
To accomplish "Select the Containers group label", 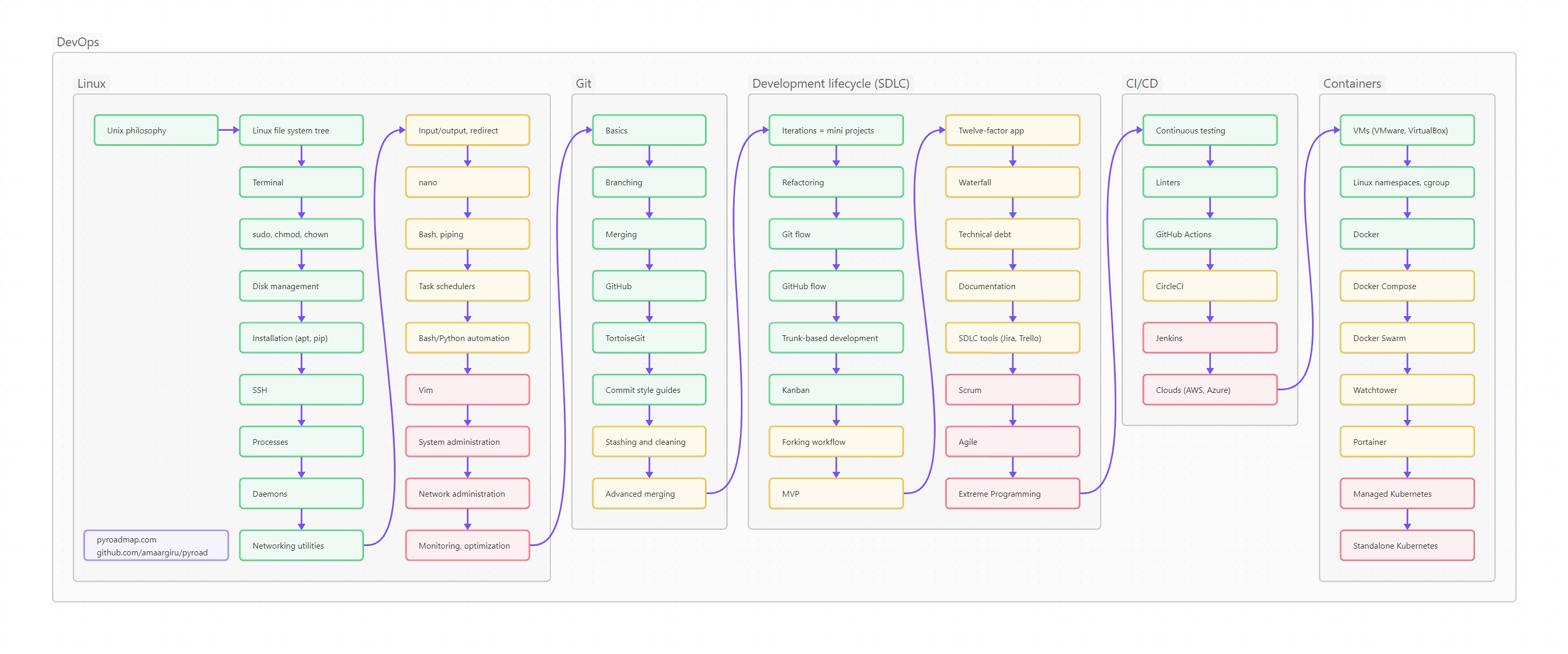I will tap(1352, 84).
